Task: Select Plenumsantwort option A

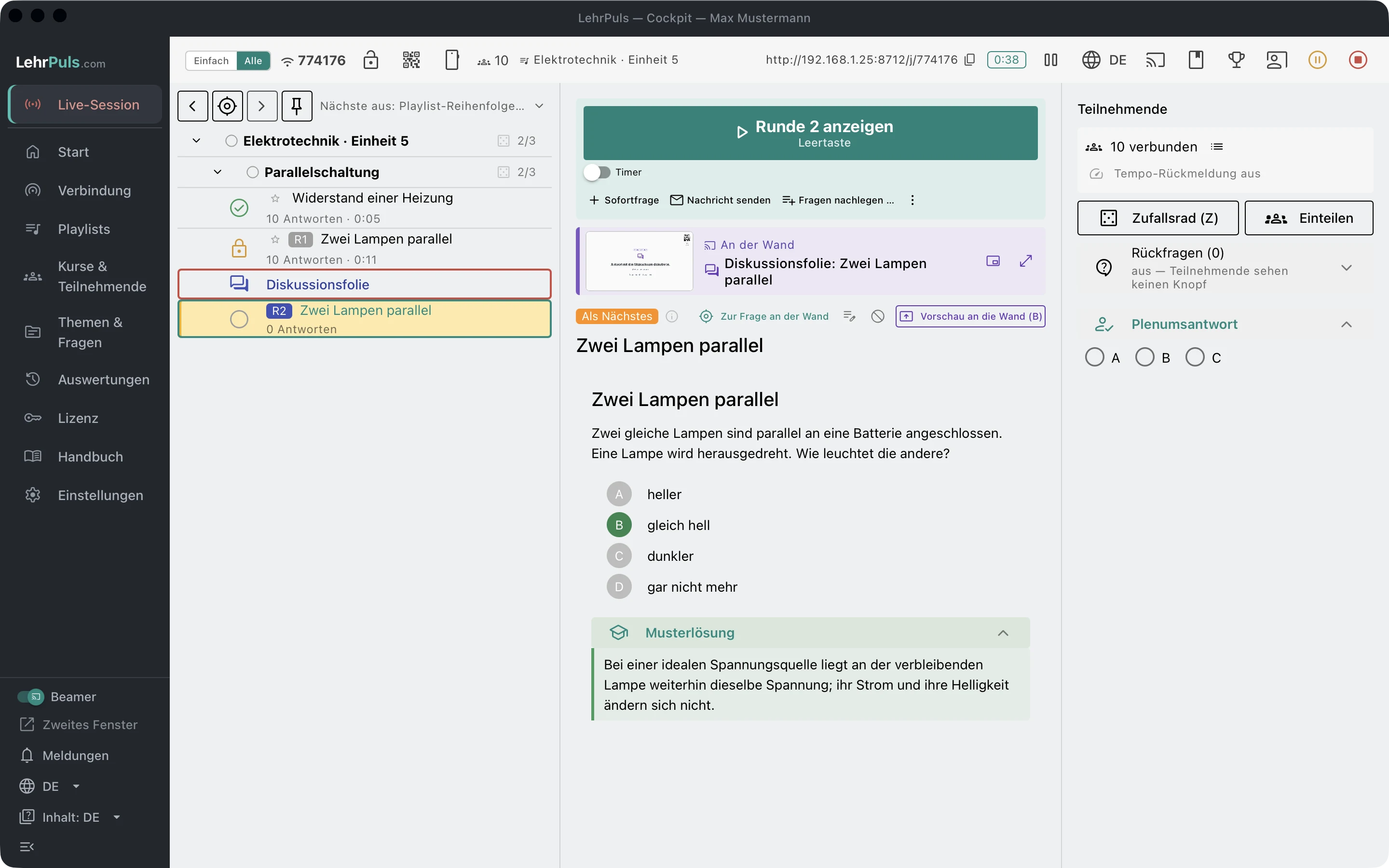Action: tap(1094, 357)
